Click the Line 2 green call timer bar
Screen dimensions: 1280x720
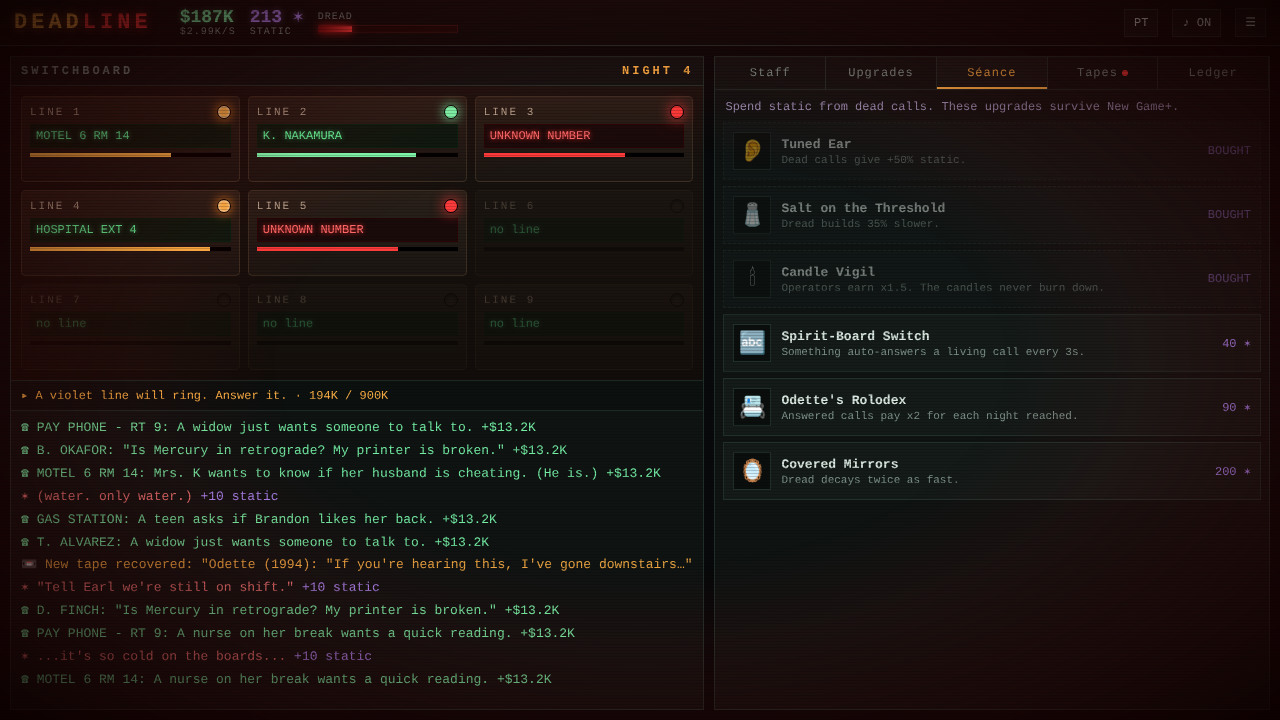coord(357,155)
